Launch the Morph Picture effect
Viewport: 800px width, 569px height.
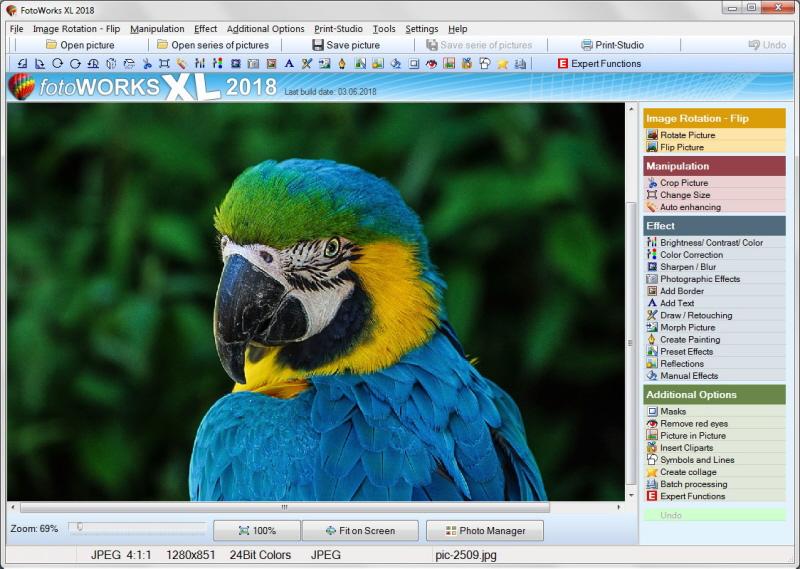(687, 328)
